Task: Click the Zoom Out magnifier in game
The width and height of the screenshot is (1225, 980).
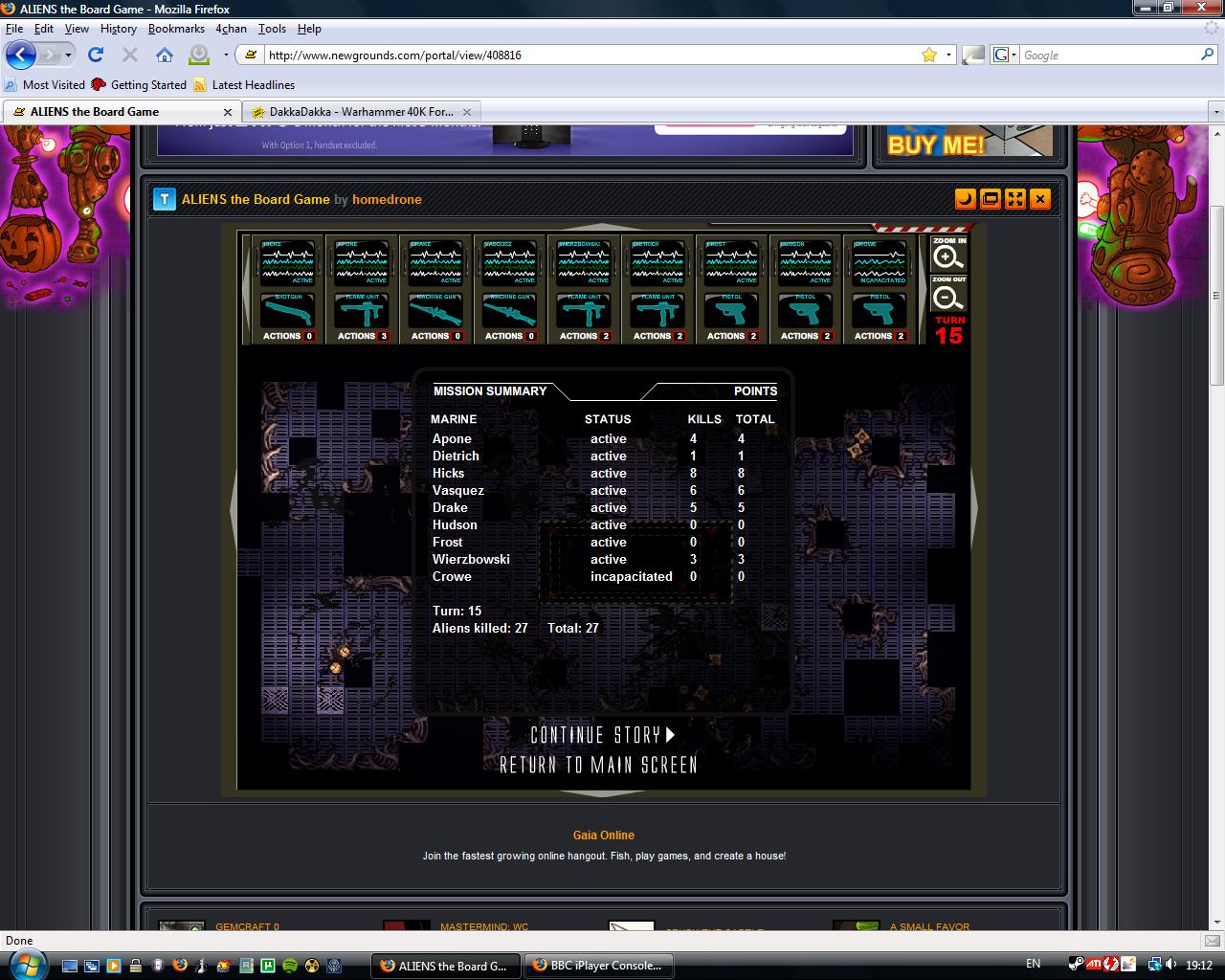Action: [x=948, y=297]
